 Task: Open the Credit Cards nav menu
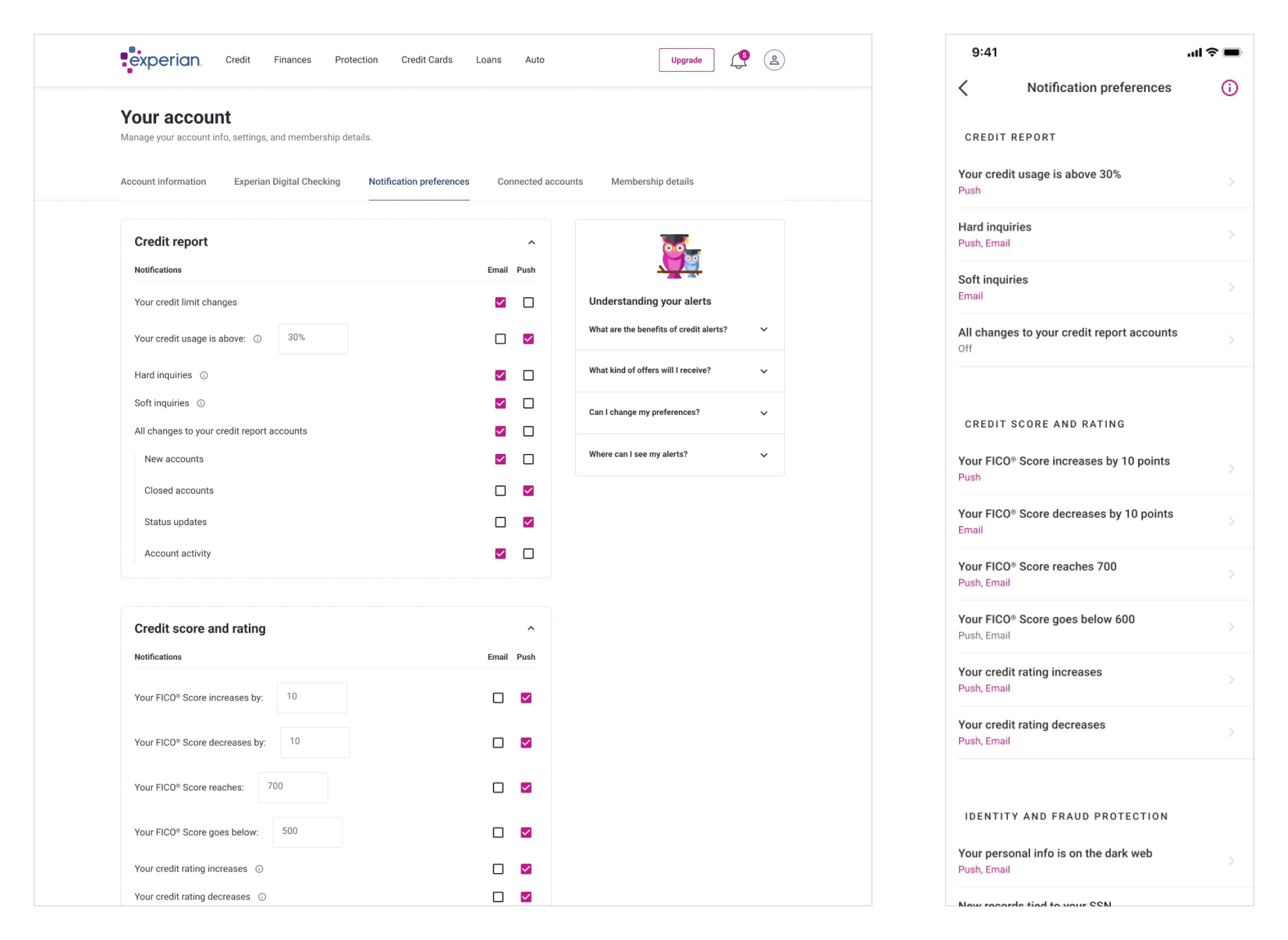[427, 60]
